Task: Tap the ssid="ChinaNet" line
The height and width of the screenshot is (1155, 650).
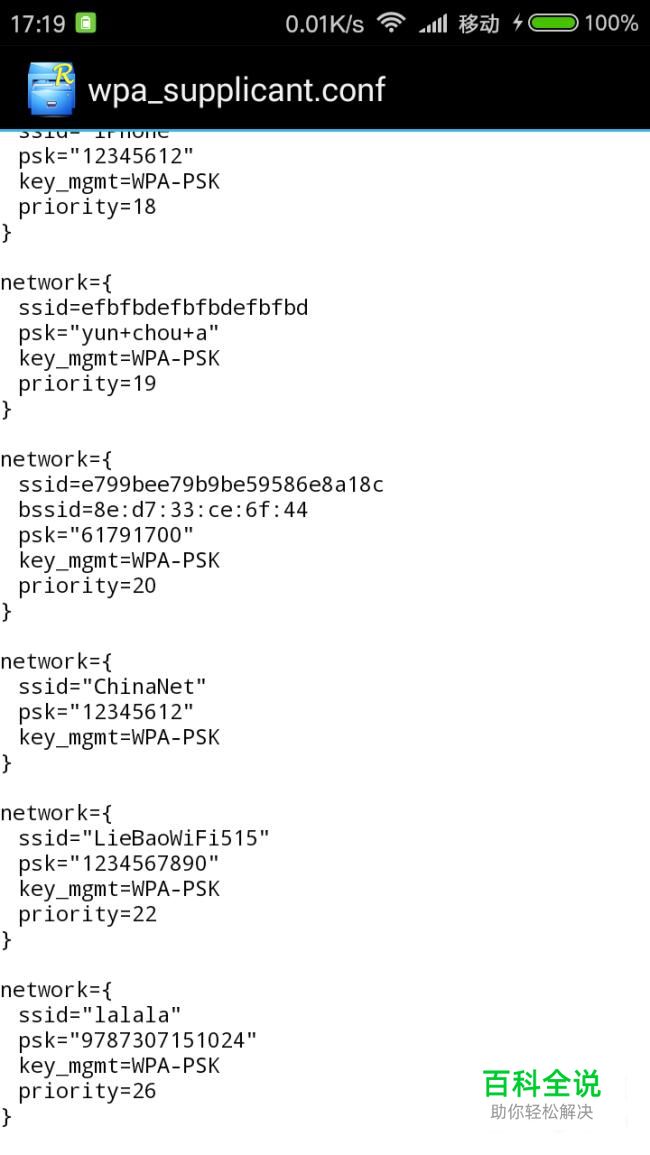Action: click(x=113, y=687)
